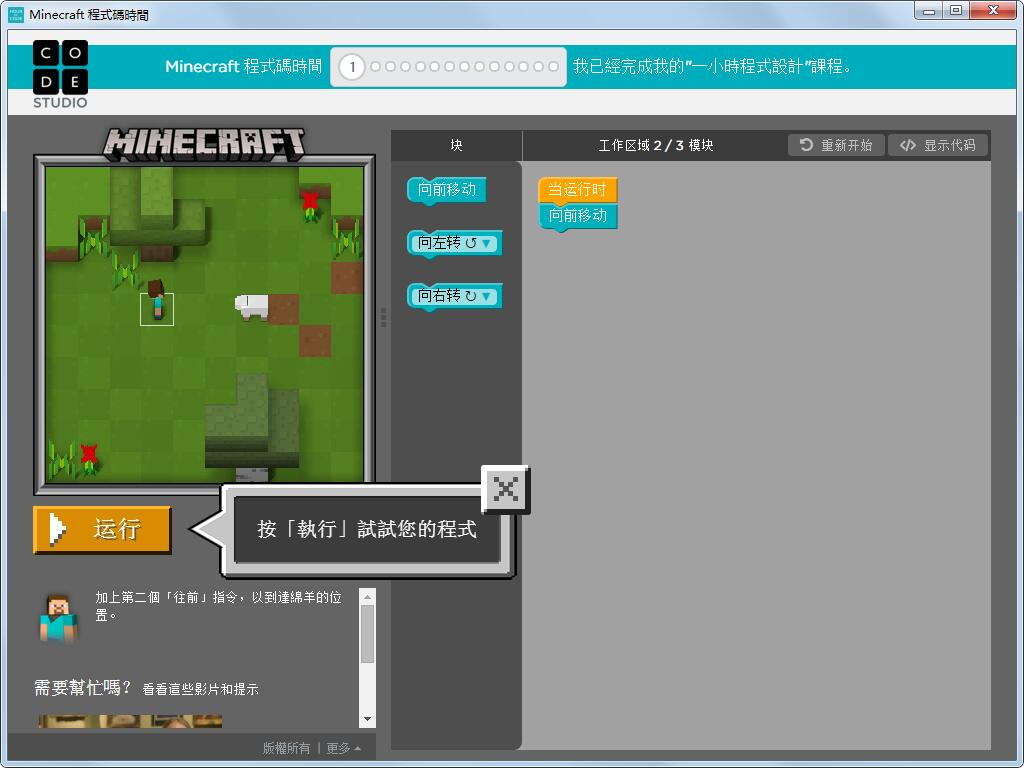
Task: Select the 当运行时 block in workspace
Action: (x=577, y=190)
